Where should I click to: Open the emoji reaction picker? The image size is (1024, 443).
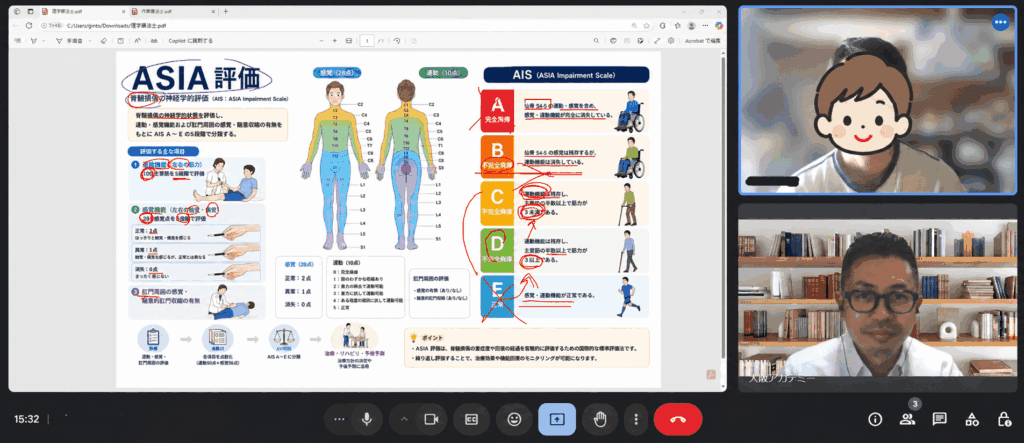[x=514, y=419]
